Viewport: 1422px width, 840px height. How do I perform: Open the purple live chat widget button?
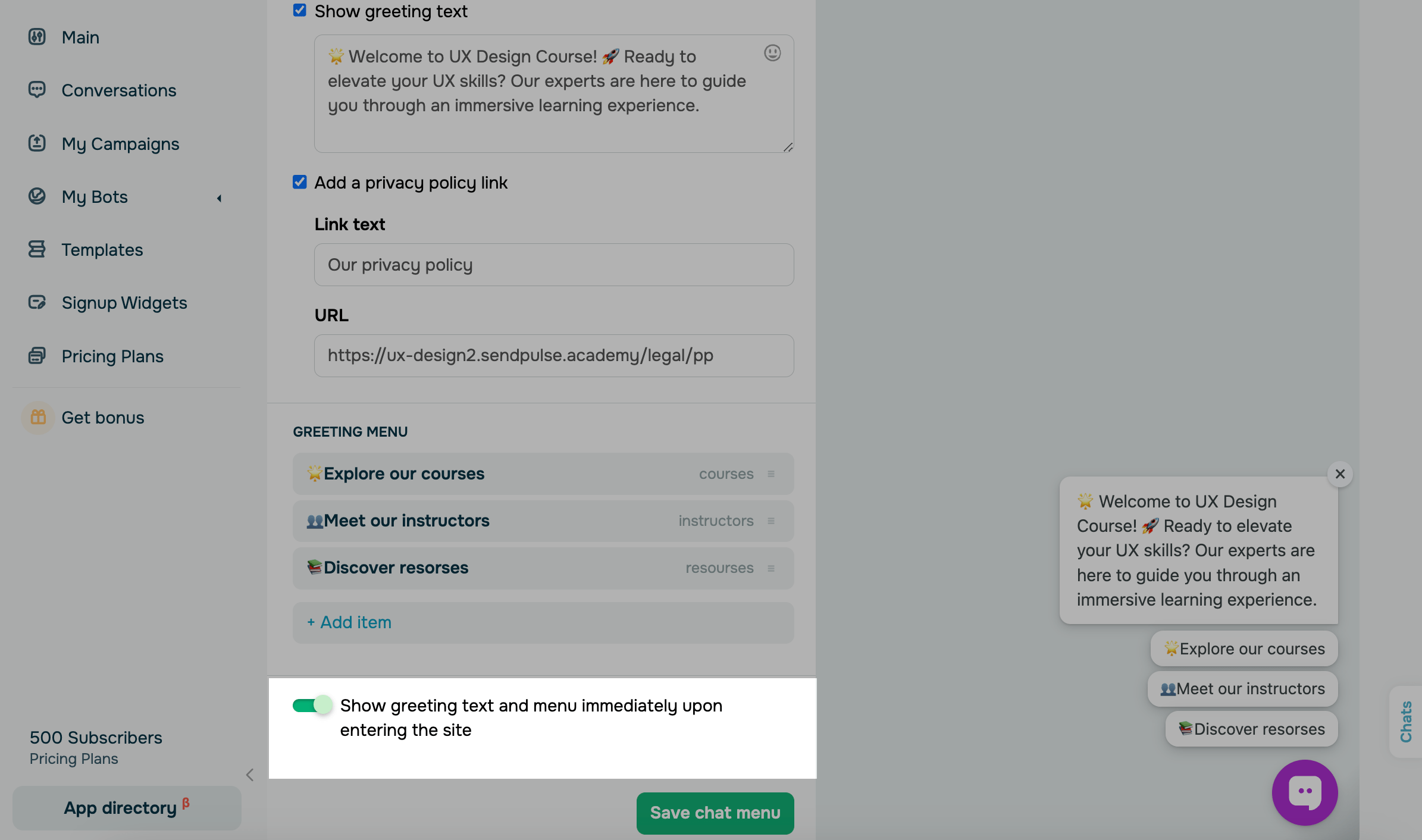point(1305,792)
